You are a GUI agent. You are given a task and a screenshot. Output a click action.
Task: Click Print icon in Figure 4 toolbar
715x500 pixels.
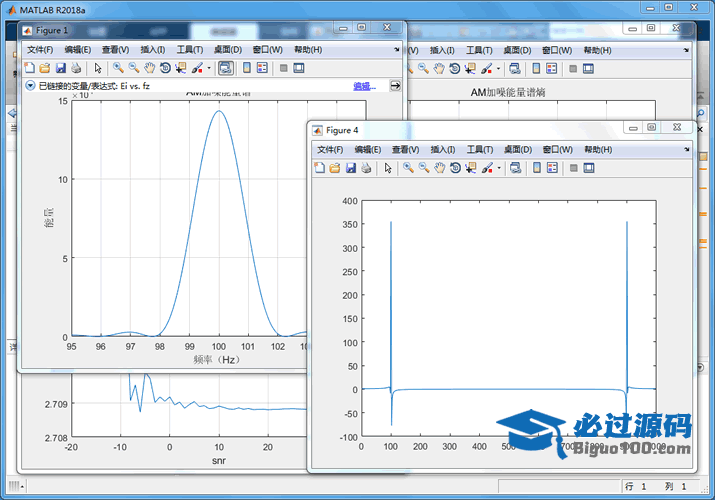[x=366, y=167]
